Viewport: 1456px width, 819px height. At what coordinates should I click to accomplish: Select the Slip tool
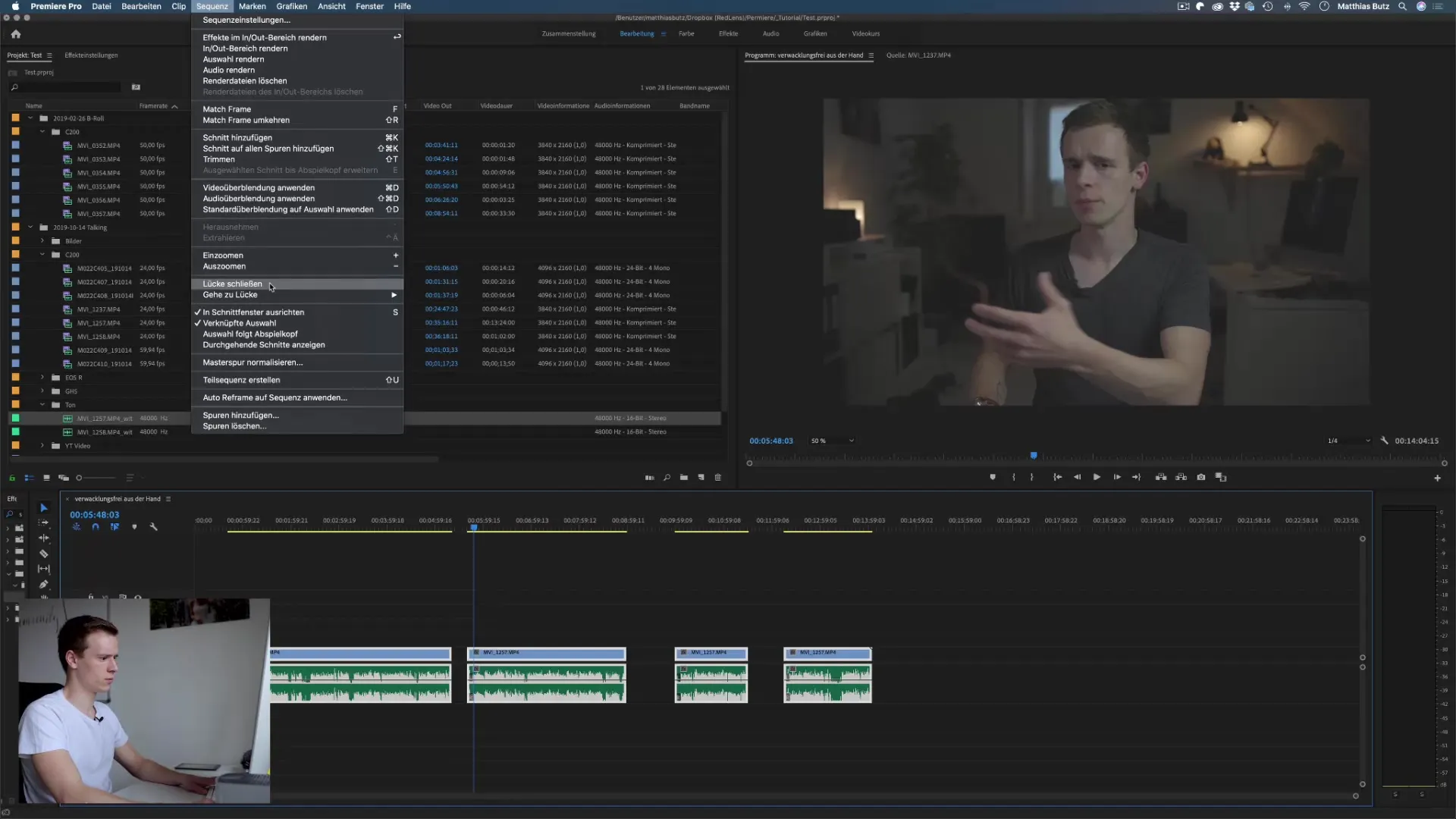point(44,569)
